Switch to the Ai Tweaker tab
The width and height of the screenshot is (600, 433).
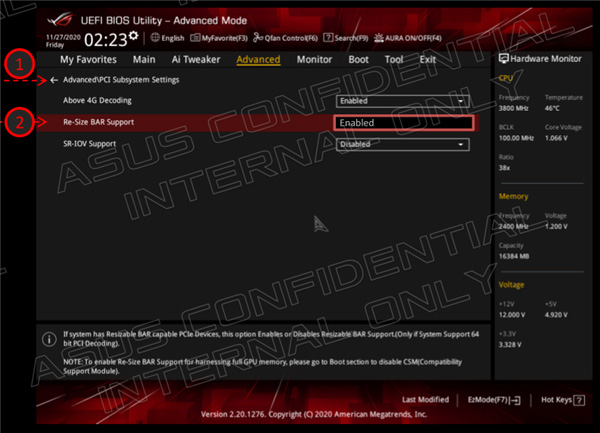[195, 59]
